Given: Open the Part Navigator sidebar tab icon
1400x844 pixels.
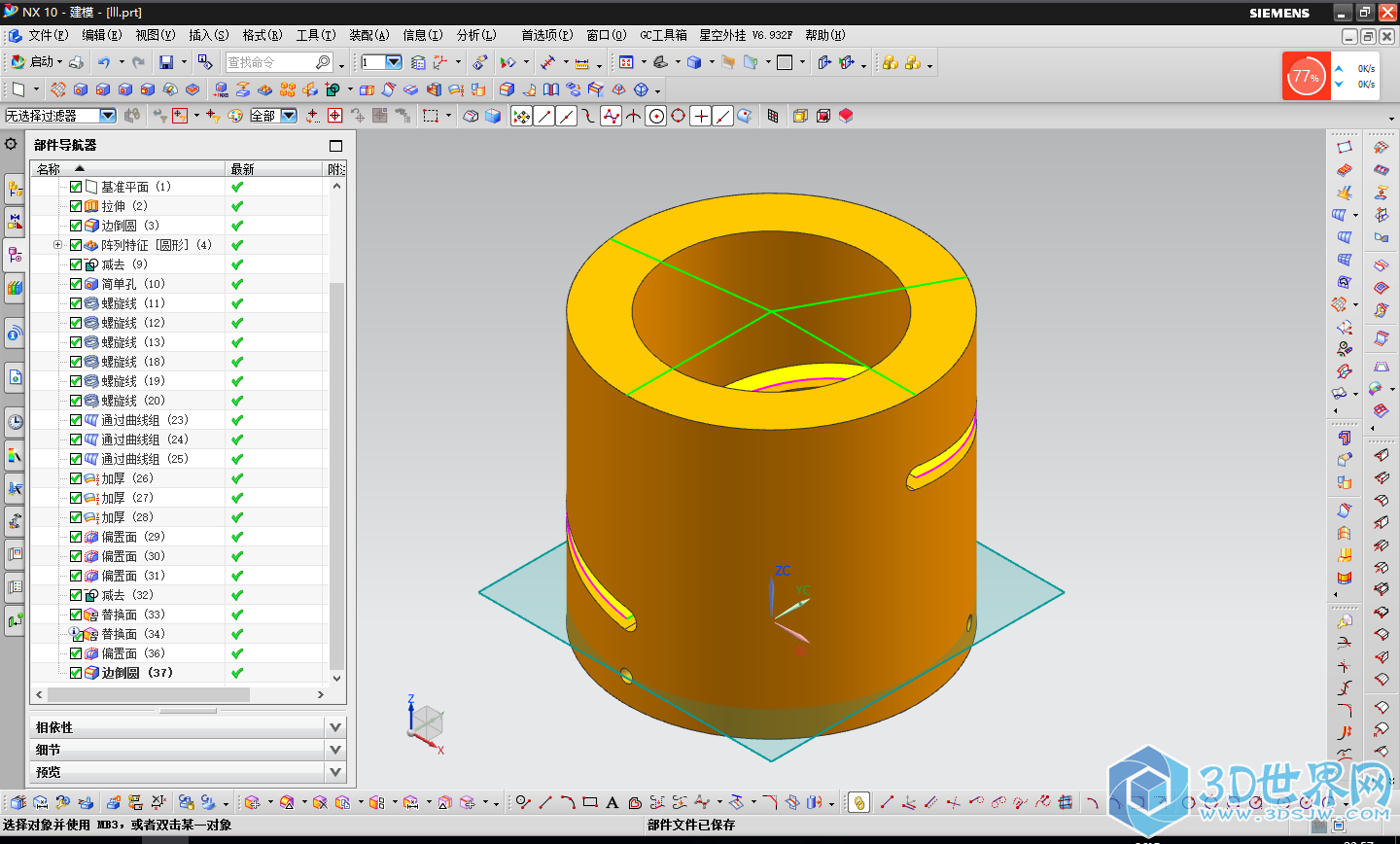Looking at the screenshot, I should [x=15, y=254].
